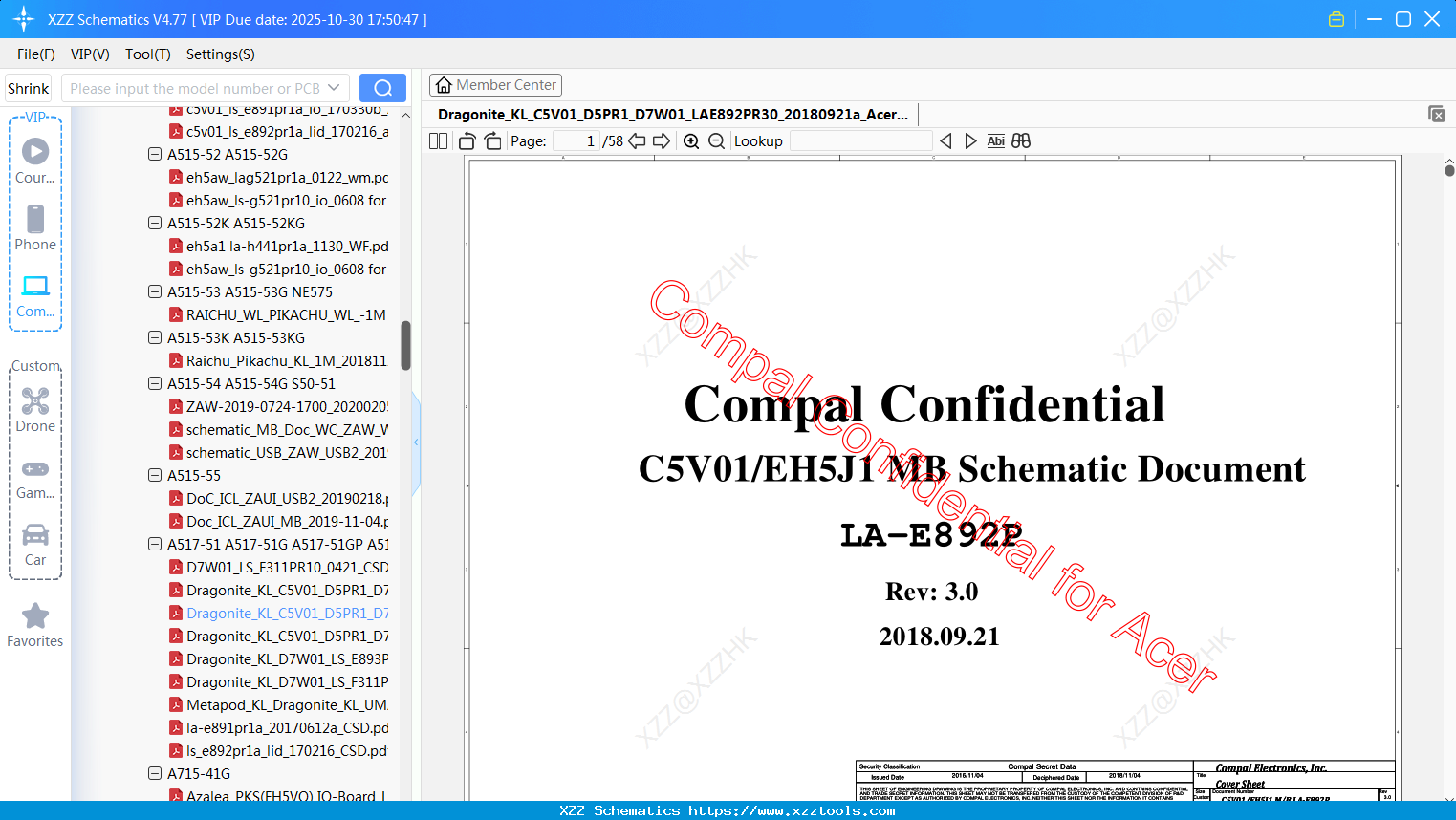Click the yellow toolbox icon in title bar
The width and height of the screenshot is (1456, 820).
pyautogui.click(x=1336, y=19)
